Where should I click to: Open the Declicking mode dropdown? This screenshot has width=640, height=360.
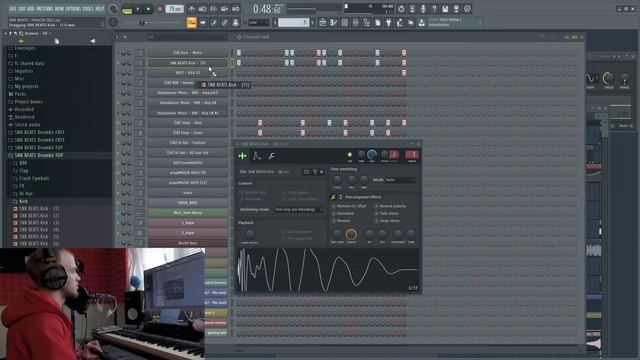tap(298, 209)
